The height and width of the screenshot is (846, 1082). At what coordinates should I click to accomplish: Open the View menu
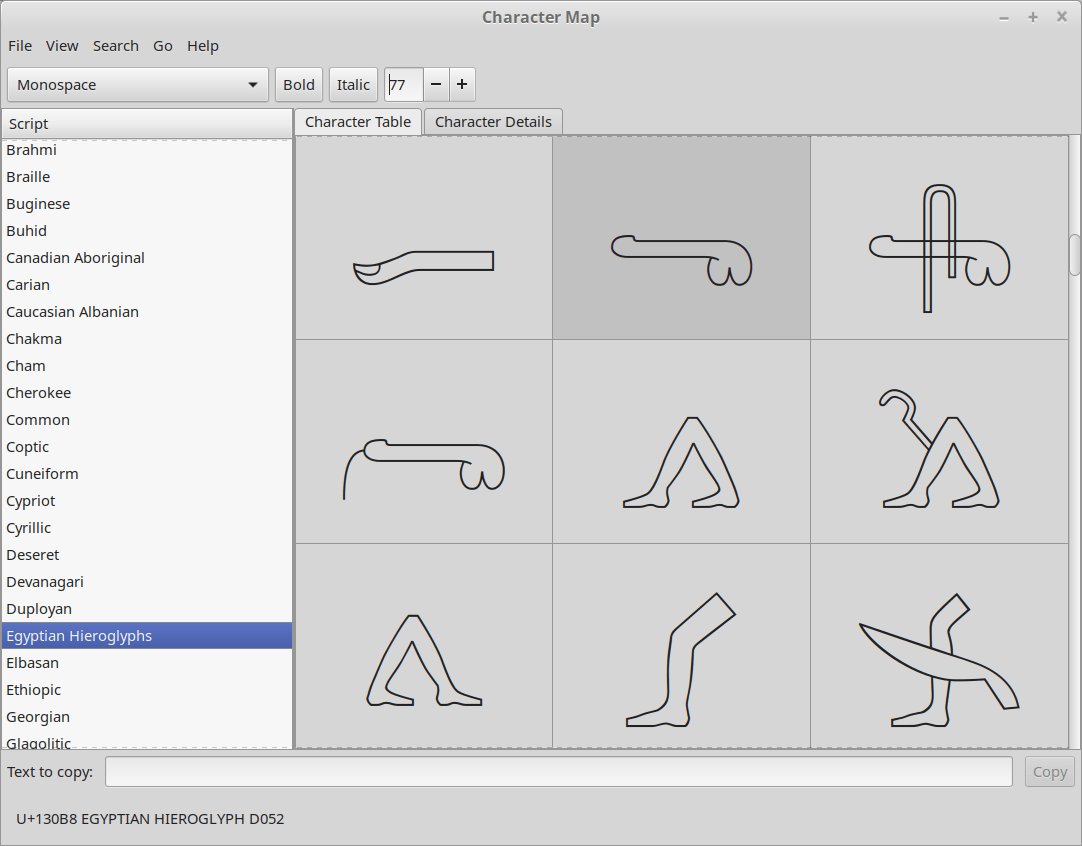pyautogui.click(x=62, y=46)
